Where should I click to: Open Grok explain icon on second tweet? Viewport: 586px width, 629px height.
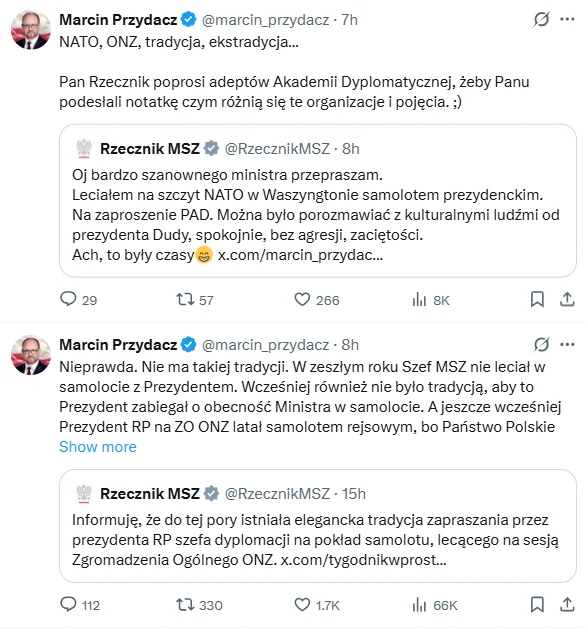(541, 344)
